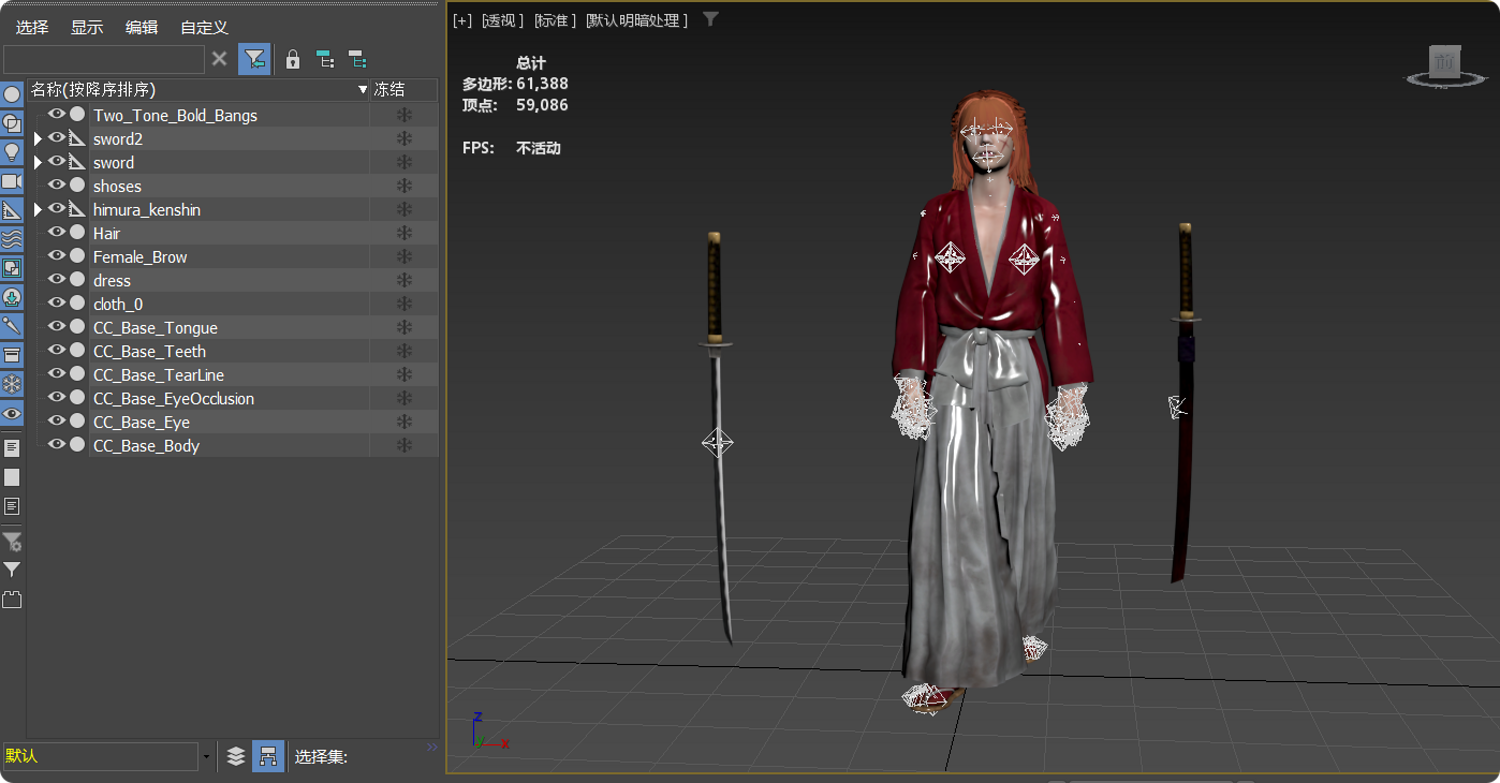Open the 选择 menu

[32, 27]
